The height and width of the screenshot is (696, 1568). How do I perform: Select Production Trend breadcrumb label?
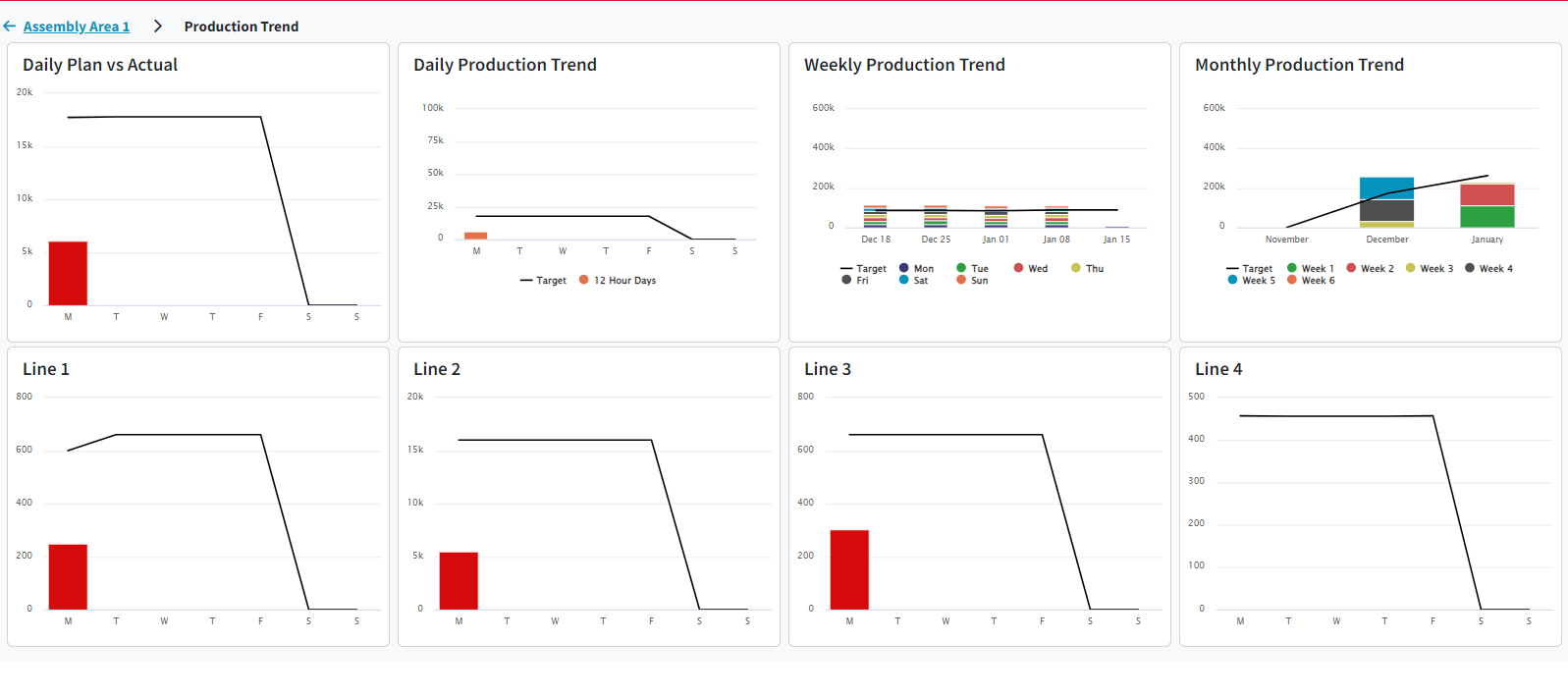click(x=242, y=27)
